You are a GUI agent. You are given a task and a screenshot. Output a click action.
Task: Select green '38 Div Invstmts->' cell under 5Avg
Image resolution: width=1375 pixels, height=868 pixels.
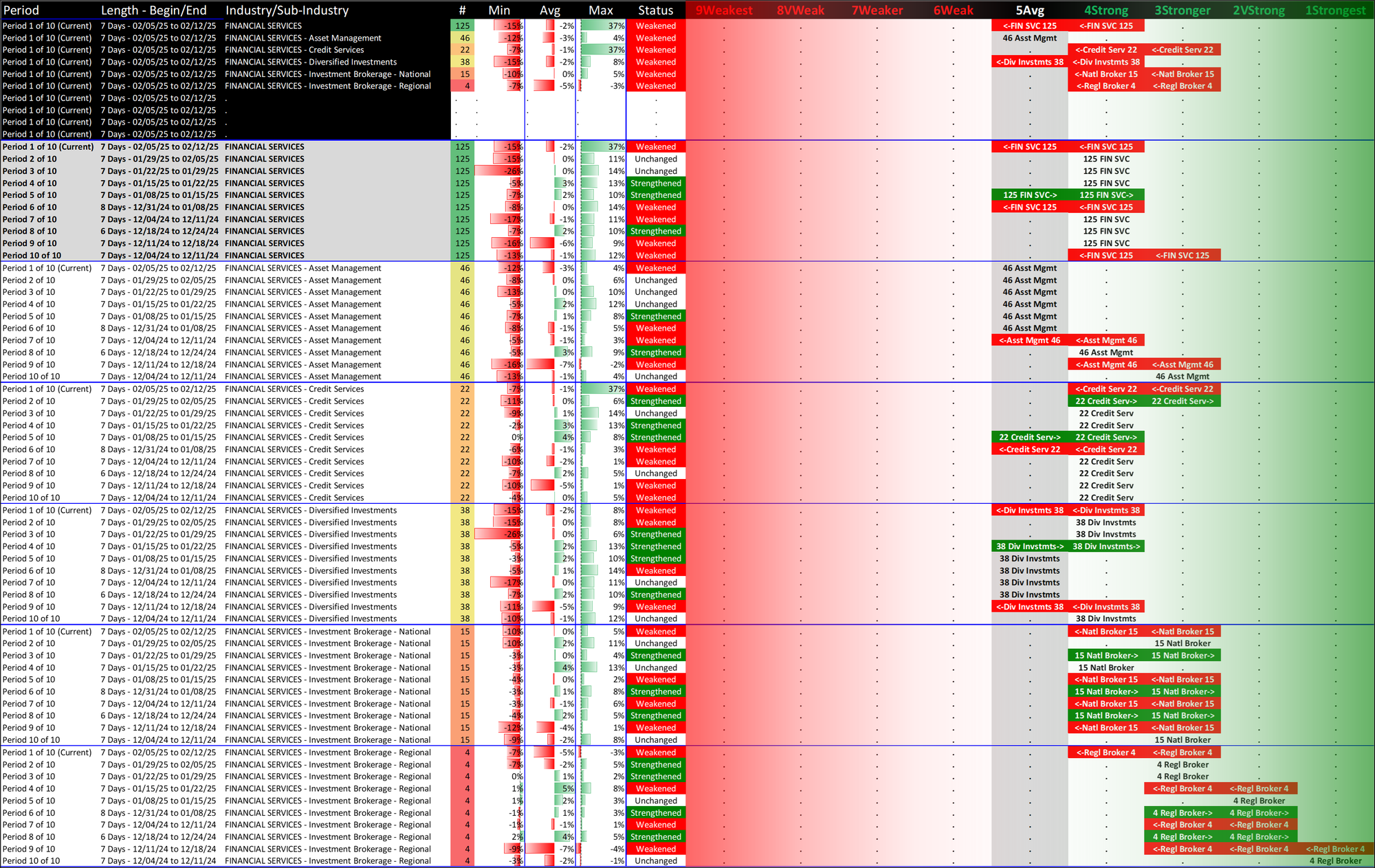pos(1030,546)
